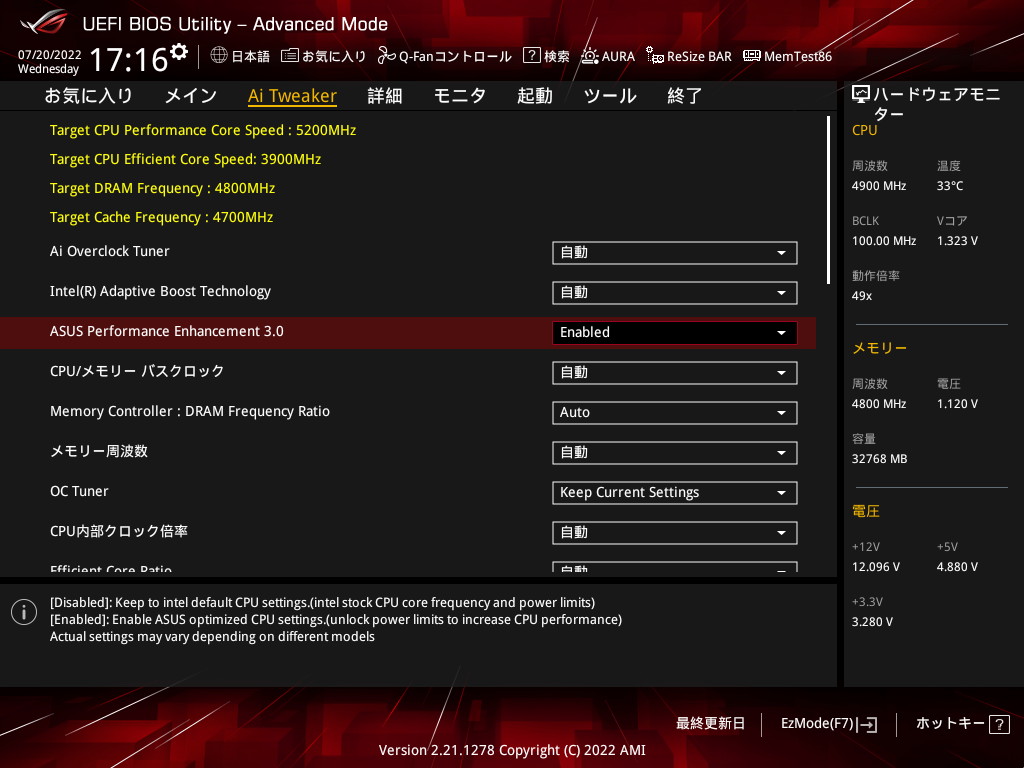Click the Vコア 1.323 V value
Screen dimensions: 1024x768
[957, 241]
